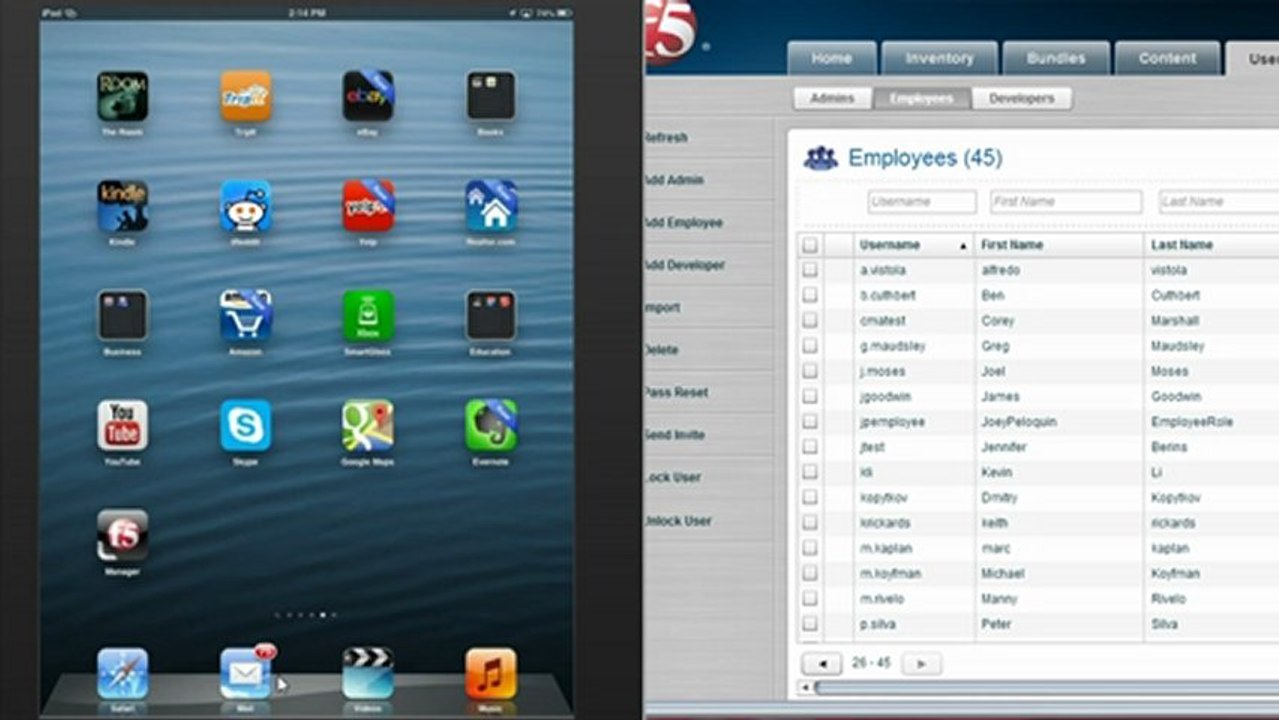
Task: Click Pass Reset in the sidebar
Action: coord(677,393)
